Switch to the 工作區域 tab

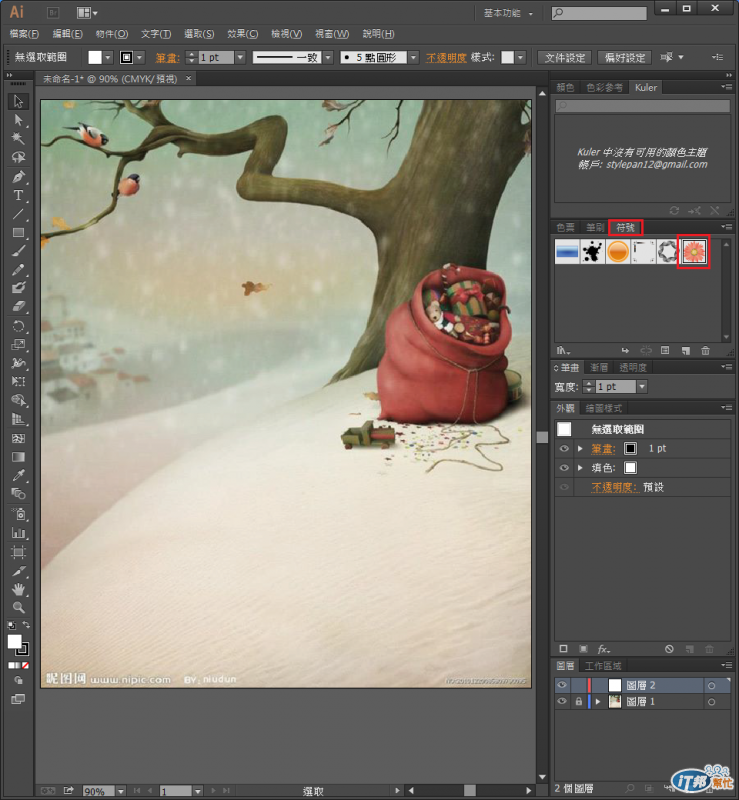click(603, 666)
